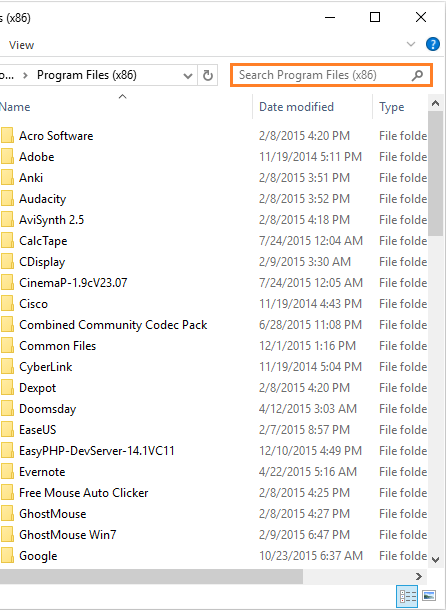Click date 11/19/2014 5:11 PM of Adobe

click(310, 157)
